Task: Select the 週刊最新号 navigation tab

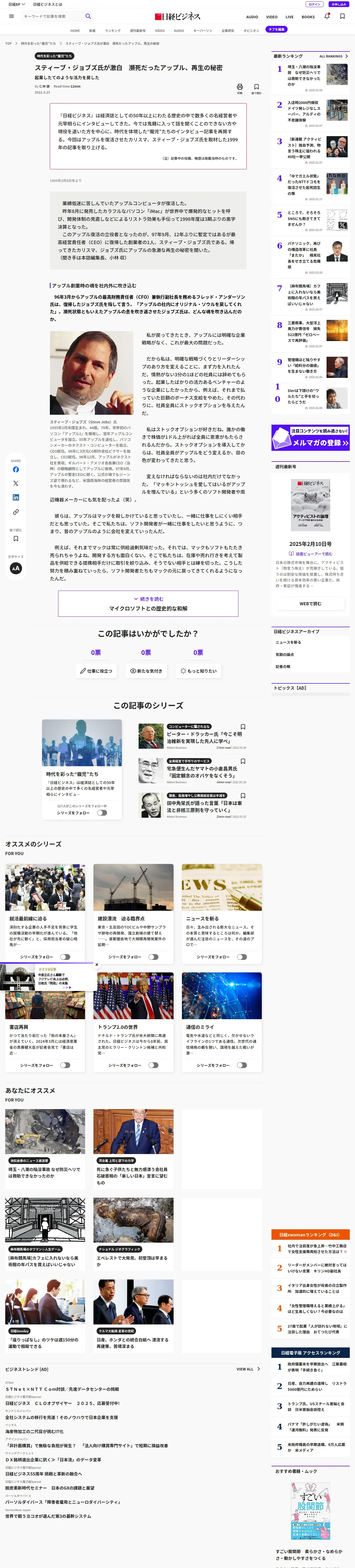Action: click(137, 30)
